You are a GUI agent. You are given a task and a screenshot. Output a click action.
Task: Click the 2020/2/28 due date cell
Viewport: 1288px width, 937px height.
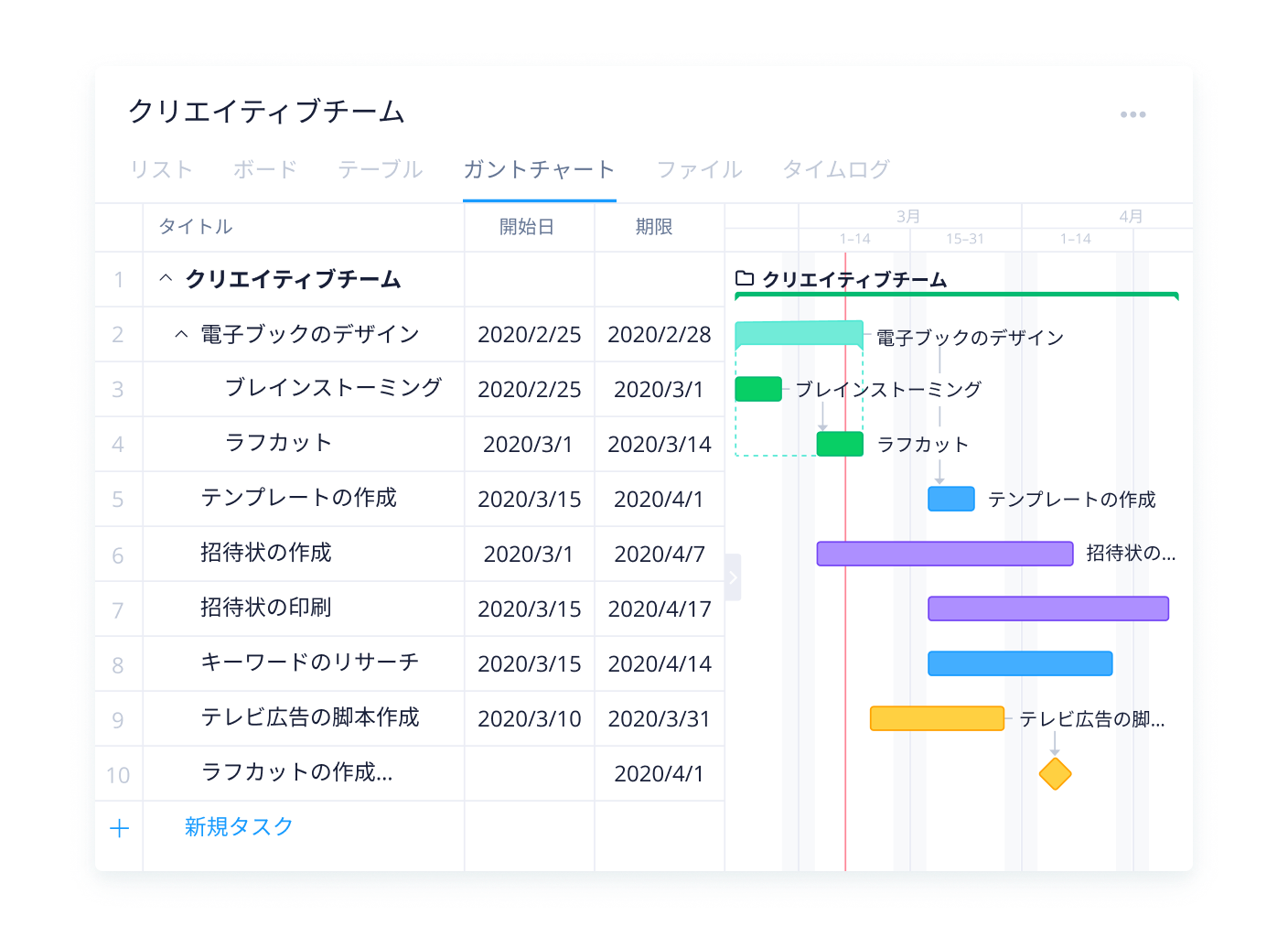660,334
